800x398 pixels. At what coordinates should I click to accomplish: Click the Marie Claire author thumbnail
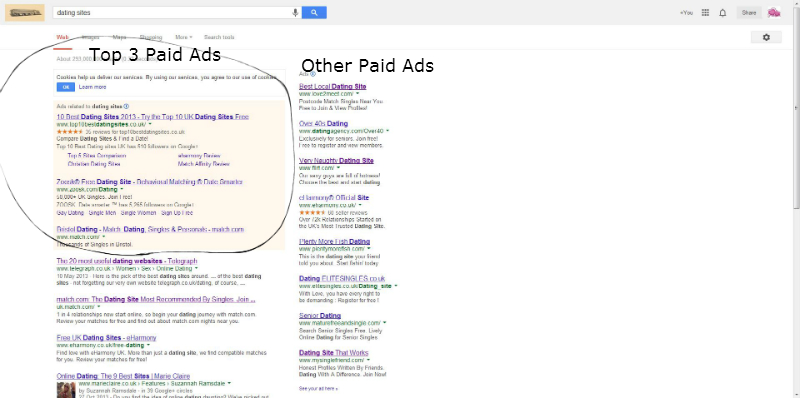coord(66,390)
